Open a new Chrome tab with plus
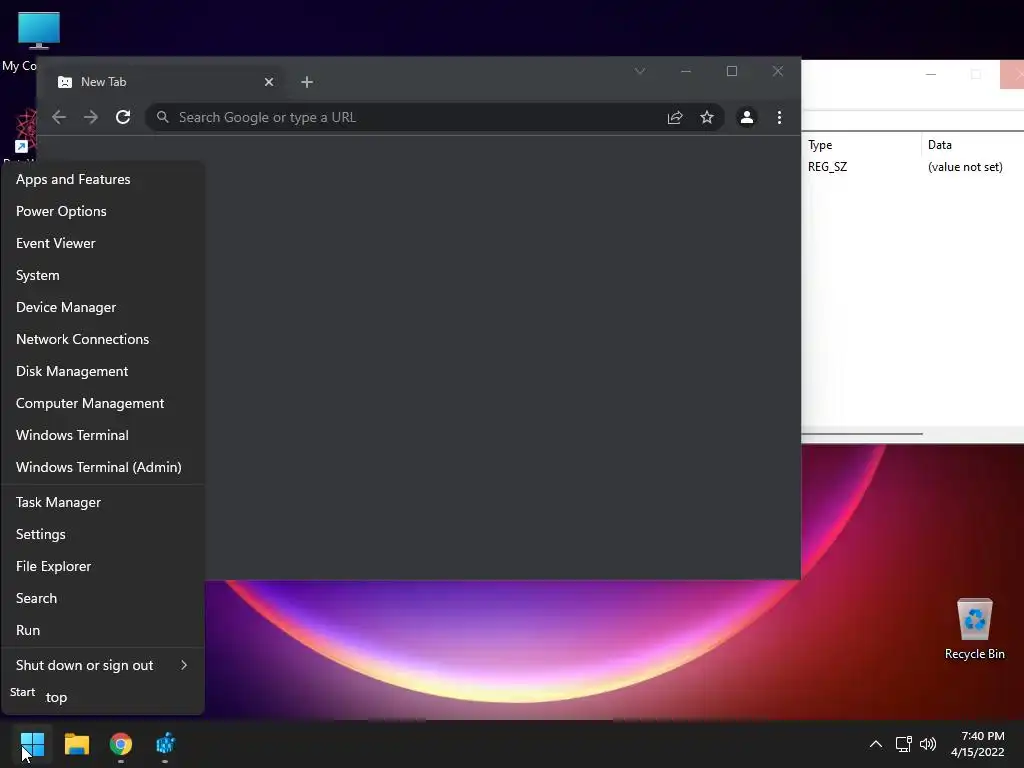This screenshot has width=1024, height=768. point(307,82)
